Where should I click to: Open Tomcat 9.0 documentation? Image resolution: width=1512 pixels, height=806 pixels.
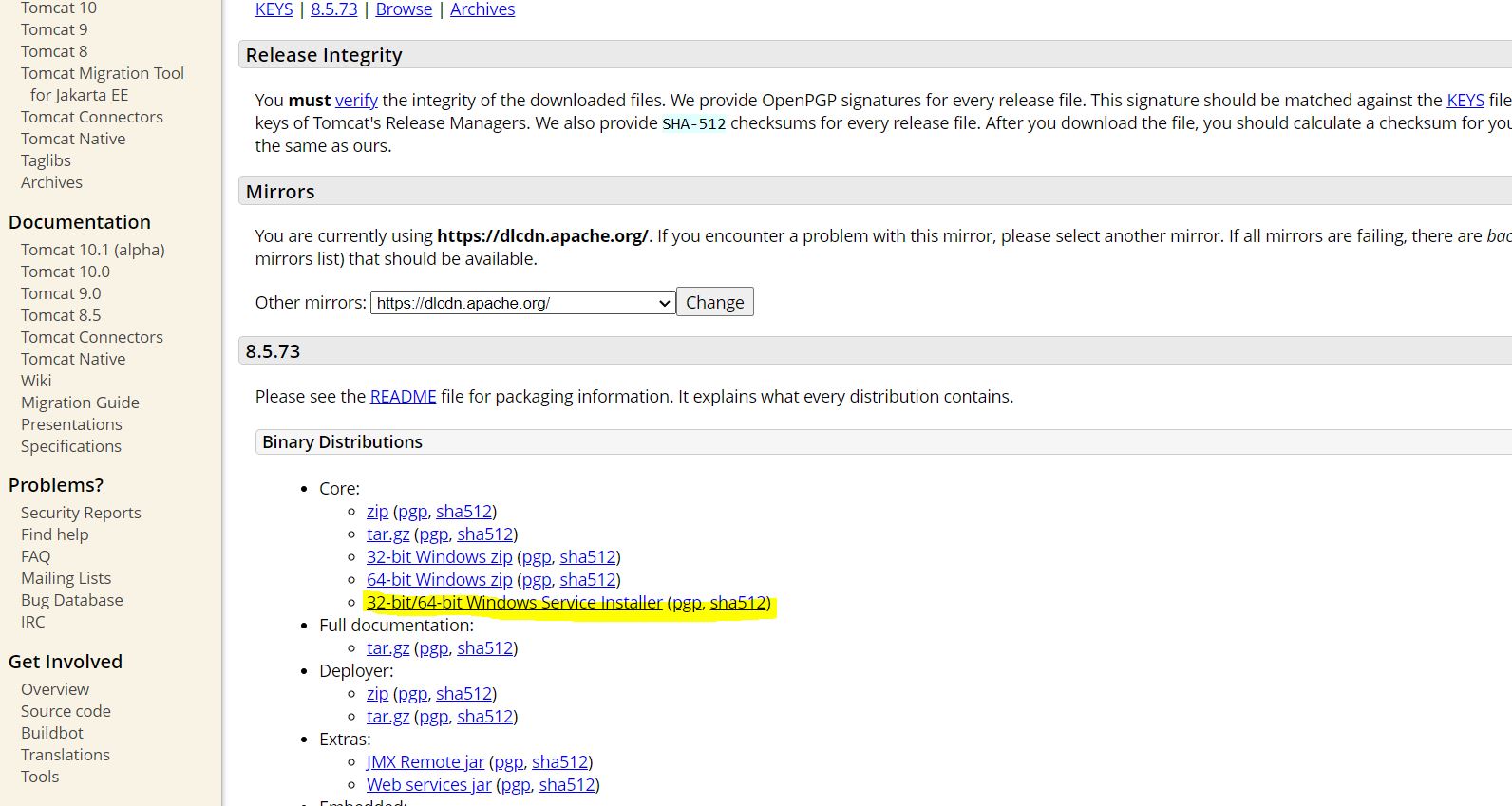point(61,293)
